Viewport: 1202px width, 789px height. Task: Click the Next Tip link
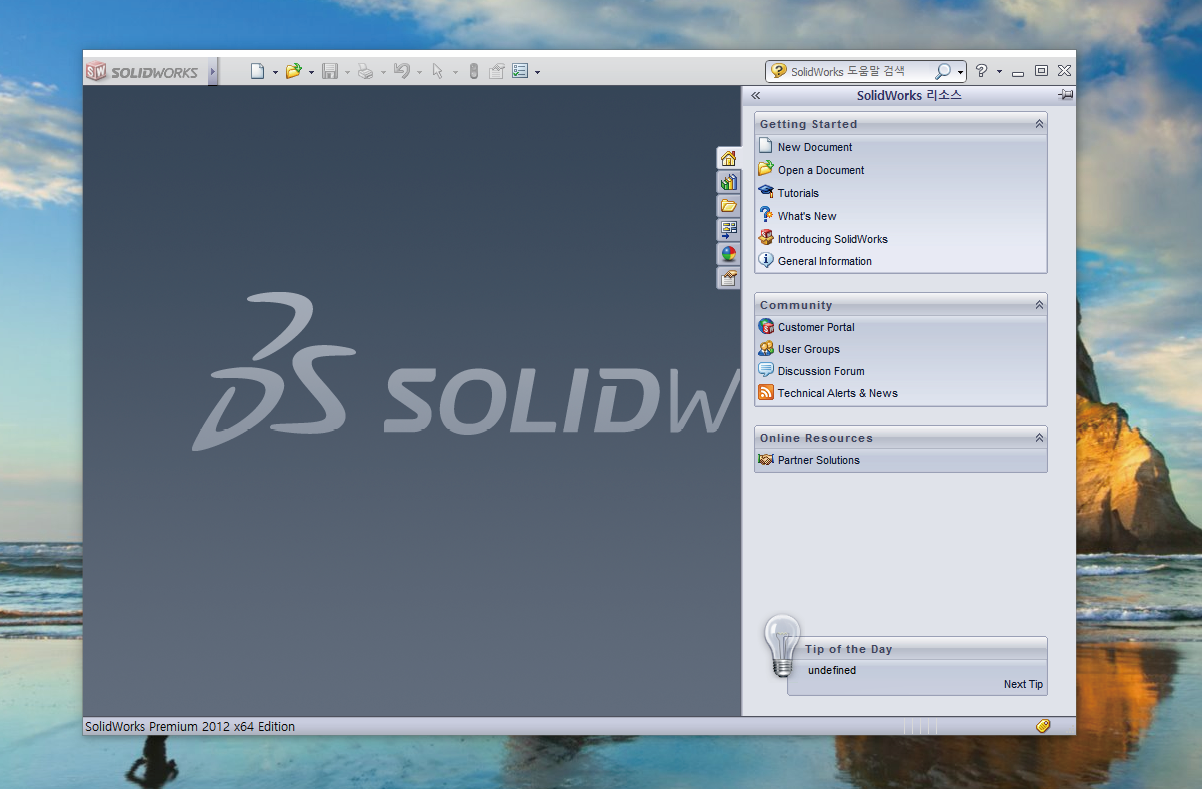[1023, 685]
